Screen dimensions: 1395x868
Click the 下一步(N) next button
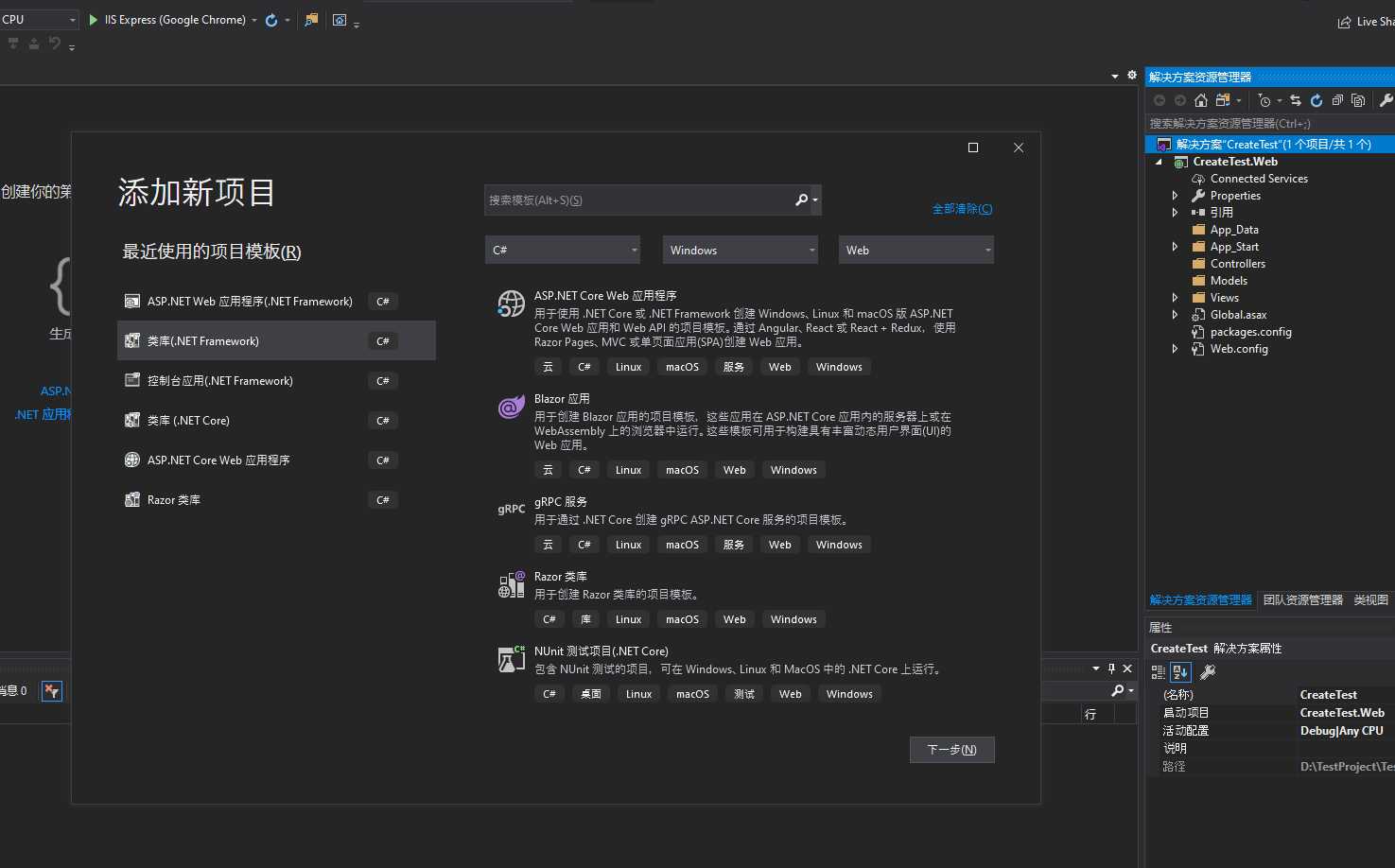[951, 750]
